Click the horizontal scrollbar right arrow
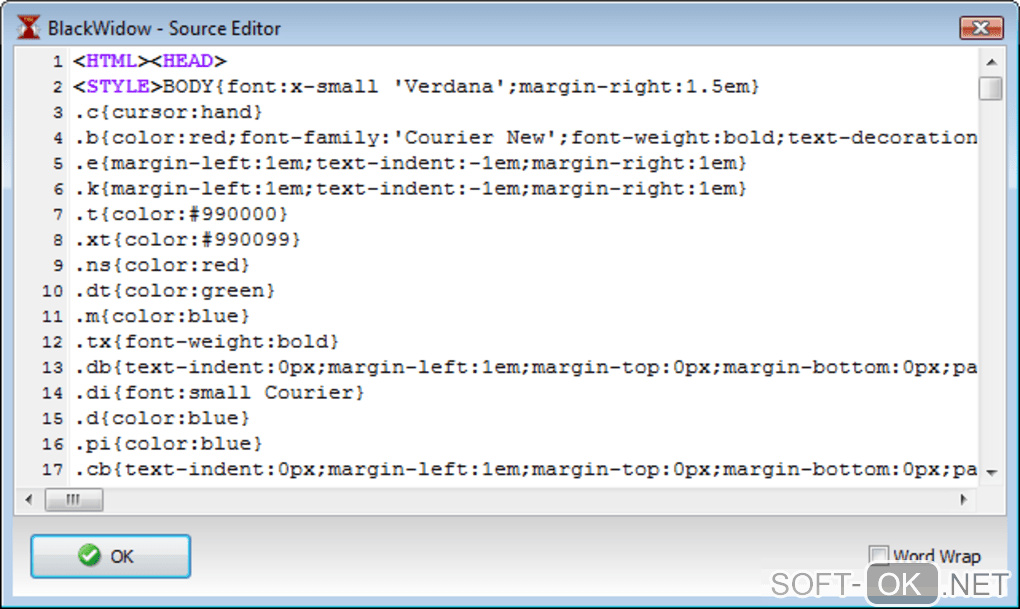Screen dimensions: 1020x609 coord(963,499)
